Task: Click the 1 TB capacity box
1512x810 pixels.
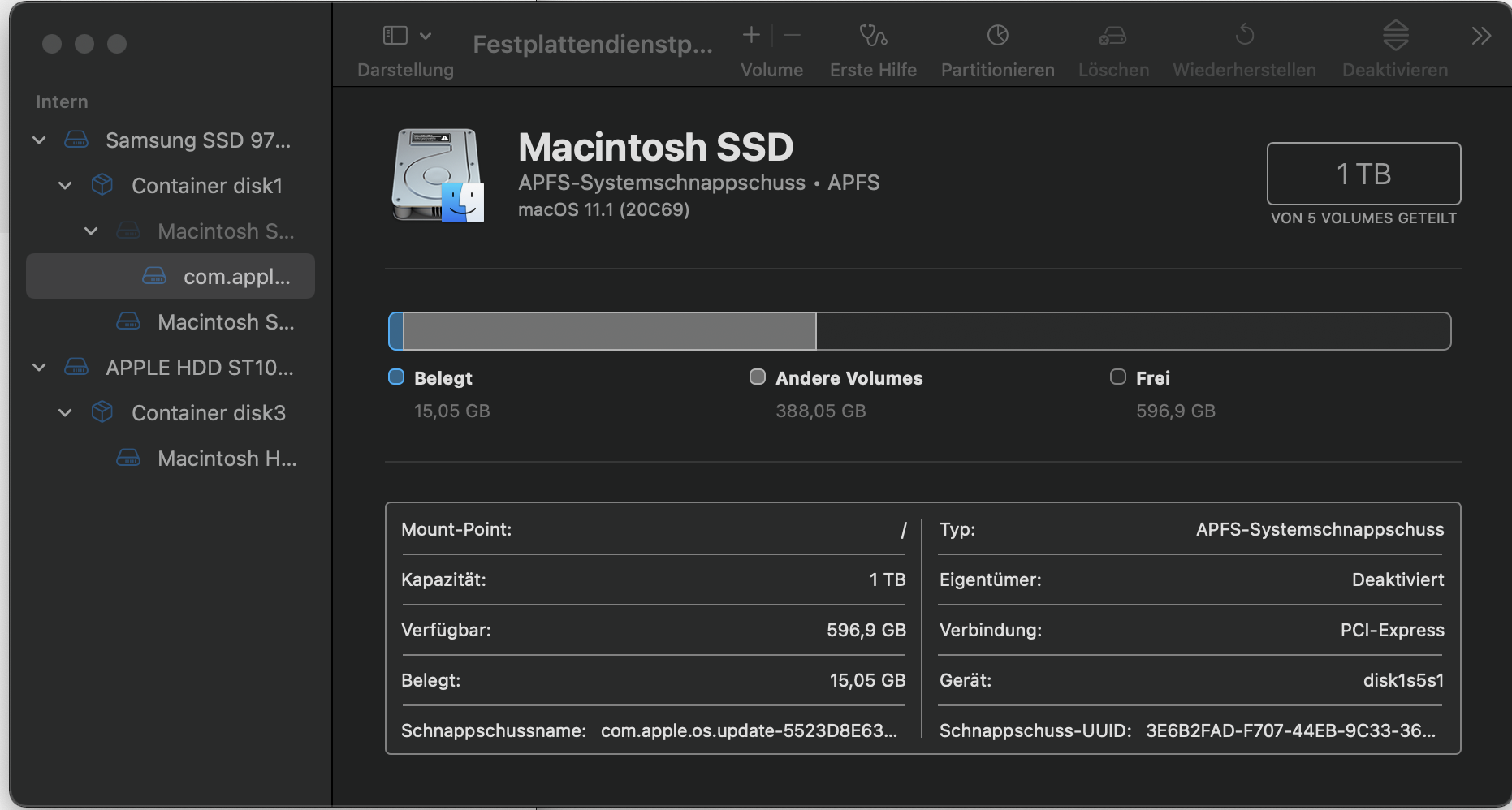Action: coord(1363,174)
